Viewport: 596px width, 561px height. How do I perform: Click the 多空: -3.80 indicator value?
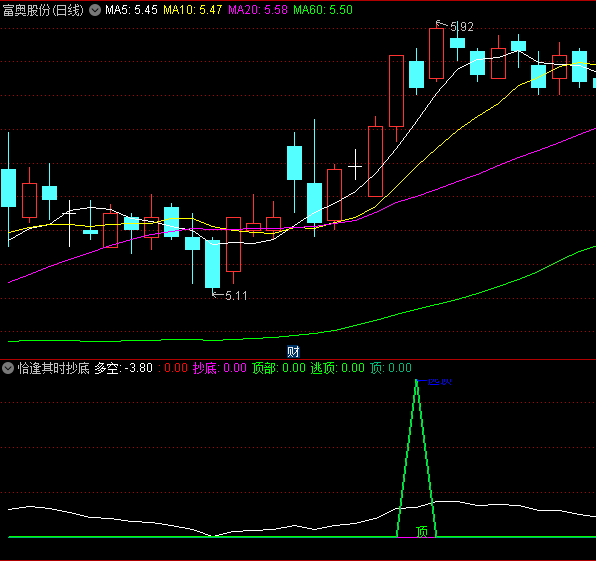tap(124, 368)
